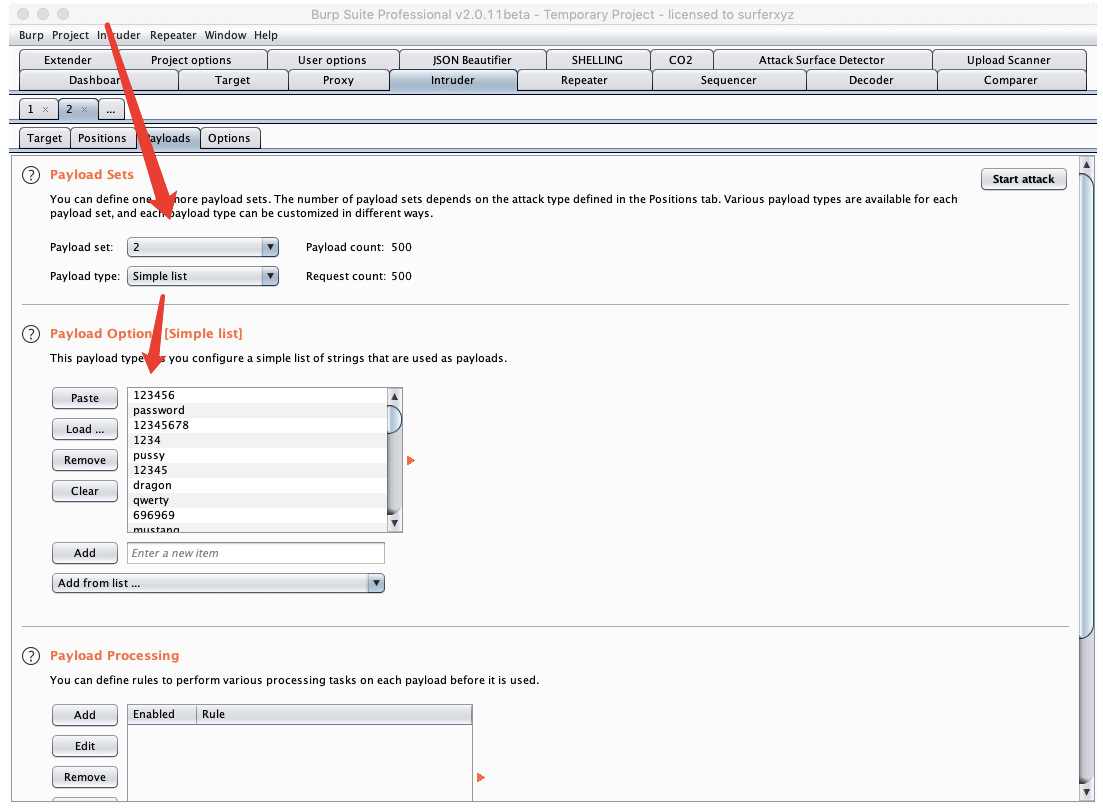
Task: Open the Project menu
Action: (x=70, y=35)
